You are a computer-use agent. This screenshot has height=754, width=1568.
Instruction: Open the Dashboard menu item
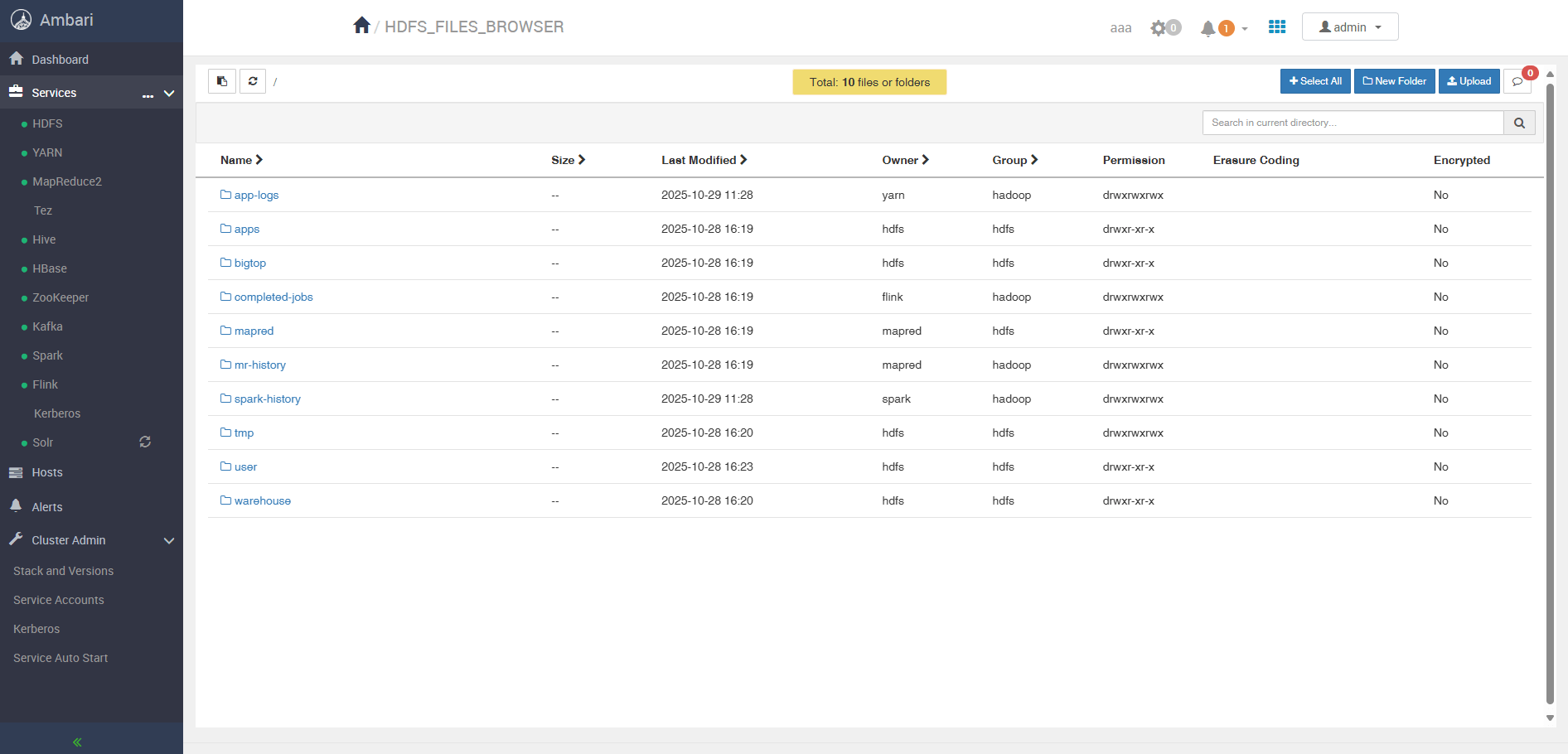coord(60,60)
